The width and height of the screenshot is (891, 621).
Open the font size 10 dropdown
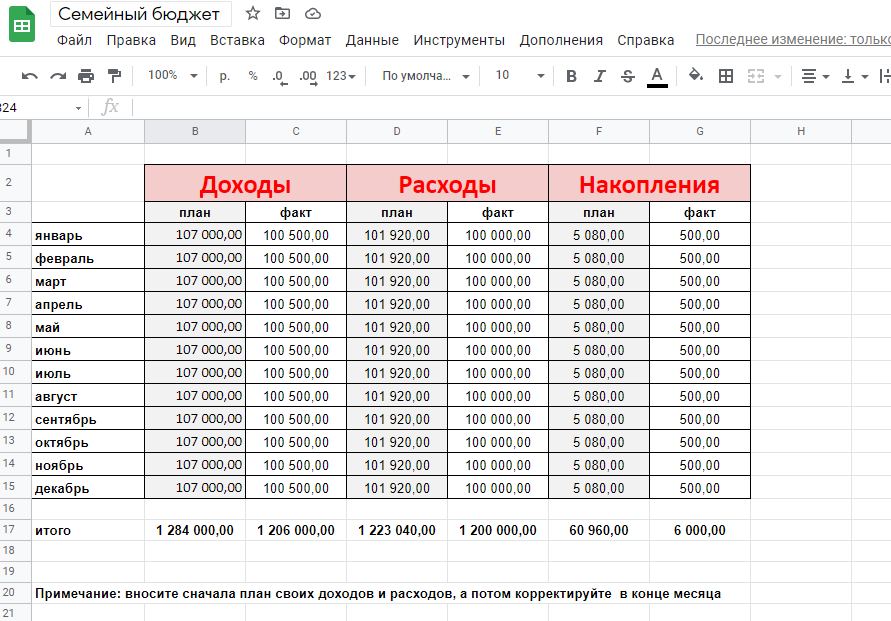520,75
